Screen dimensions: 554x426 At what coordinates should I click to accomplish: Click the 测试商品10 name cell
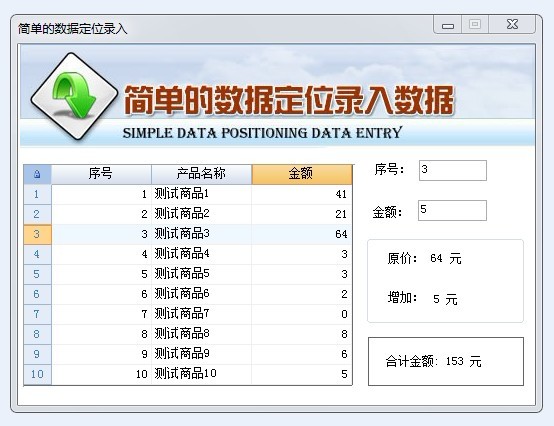201,374
